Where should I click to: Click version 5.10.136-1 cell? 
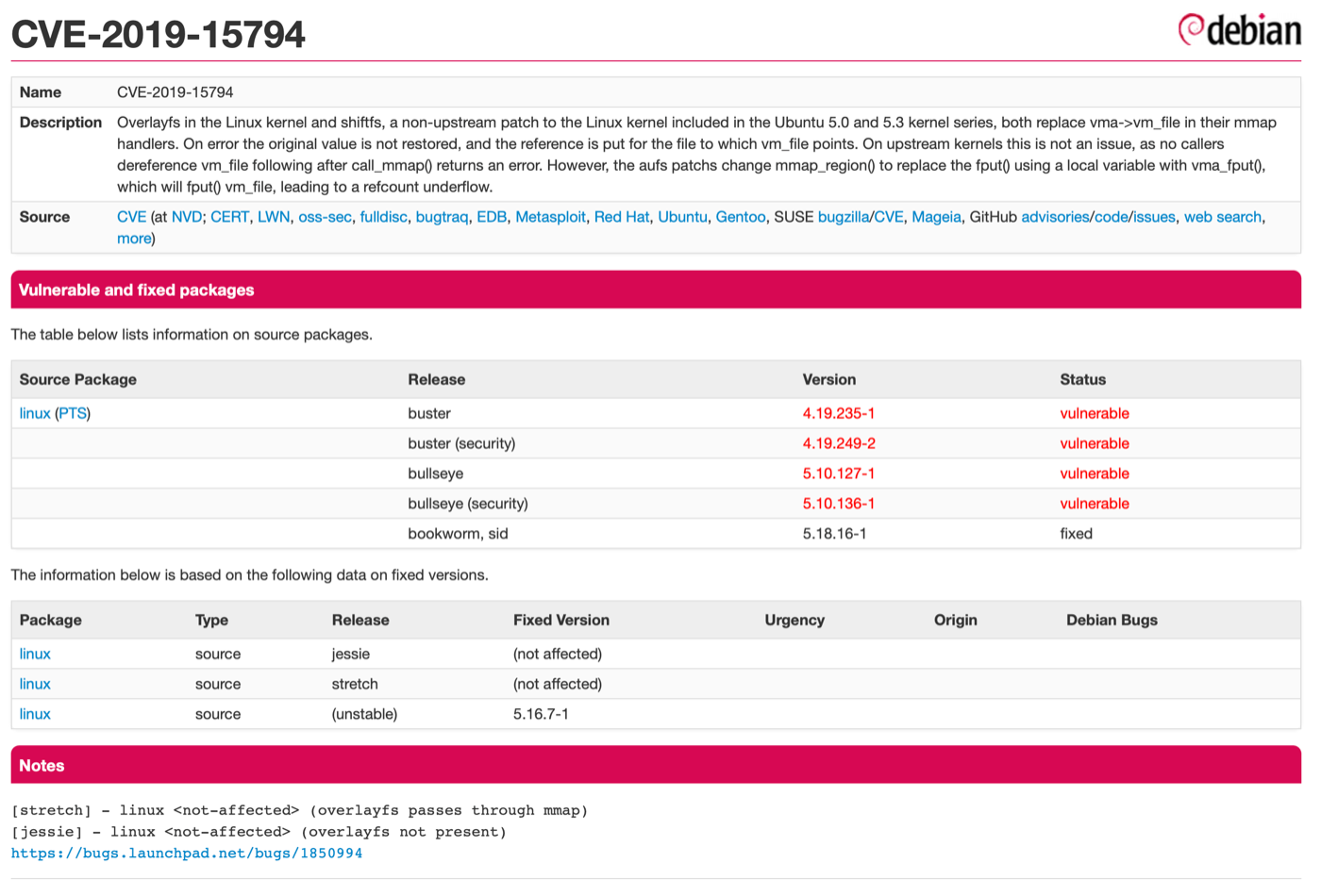point(839,504)
